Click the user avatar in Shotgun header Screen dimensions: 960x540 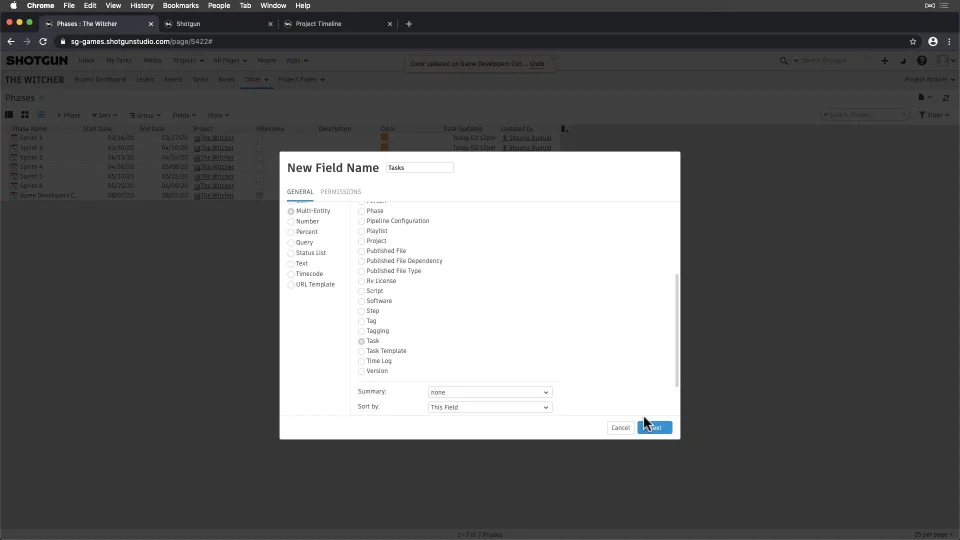(x=943, y=61)
